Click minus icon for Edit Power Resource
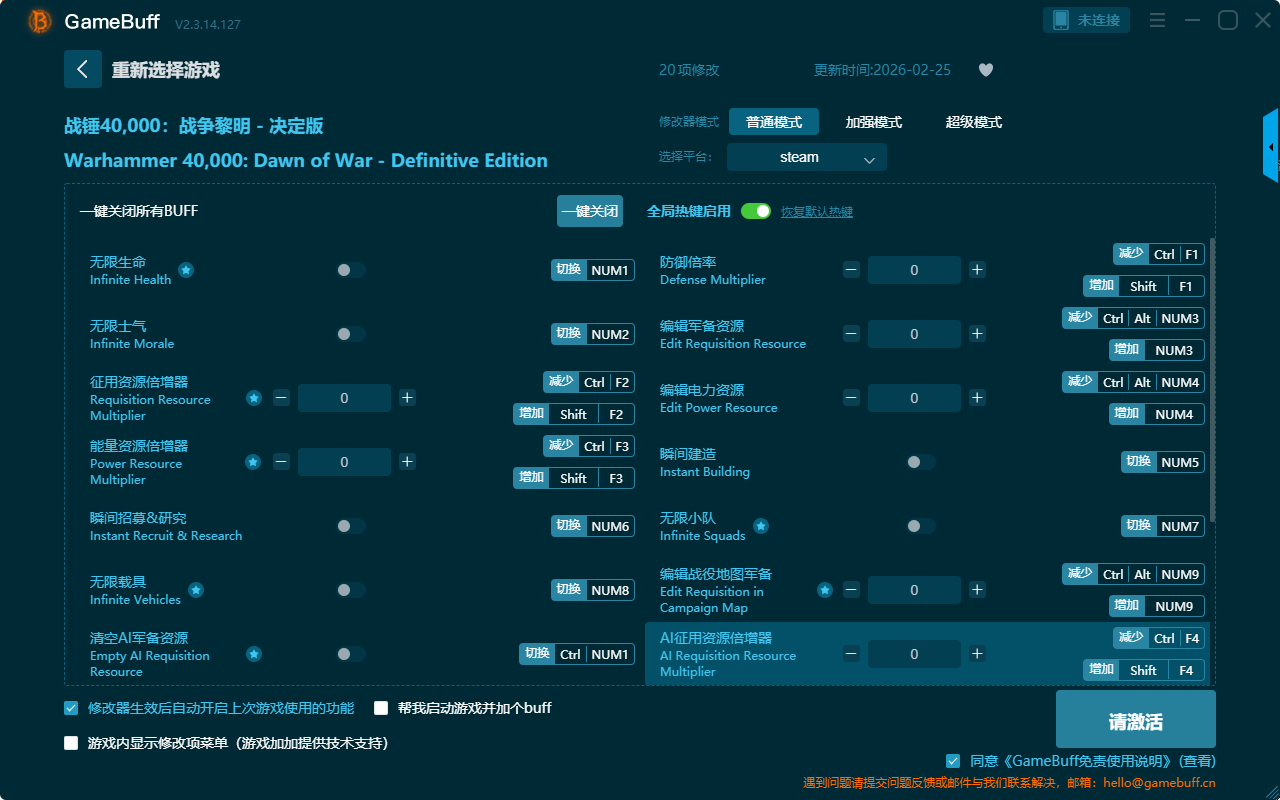The image size is (1280, 800). click(851, 398)
